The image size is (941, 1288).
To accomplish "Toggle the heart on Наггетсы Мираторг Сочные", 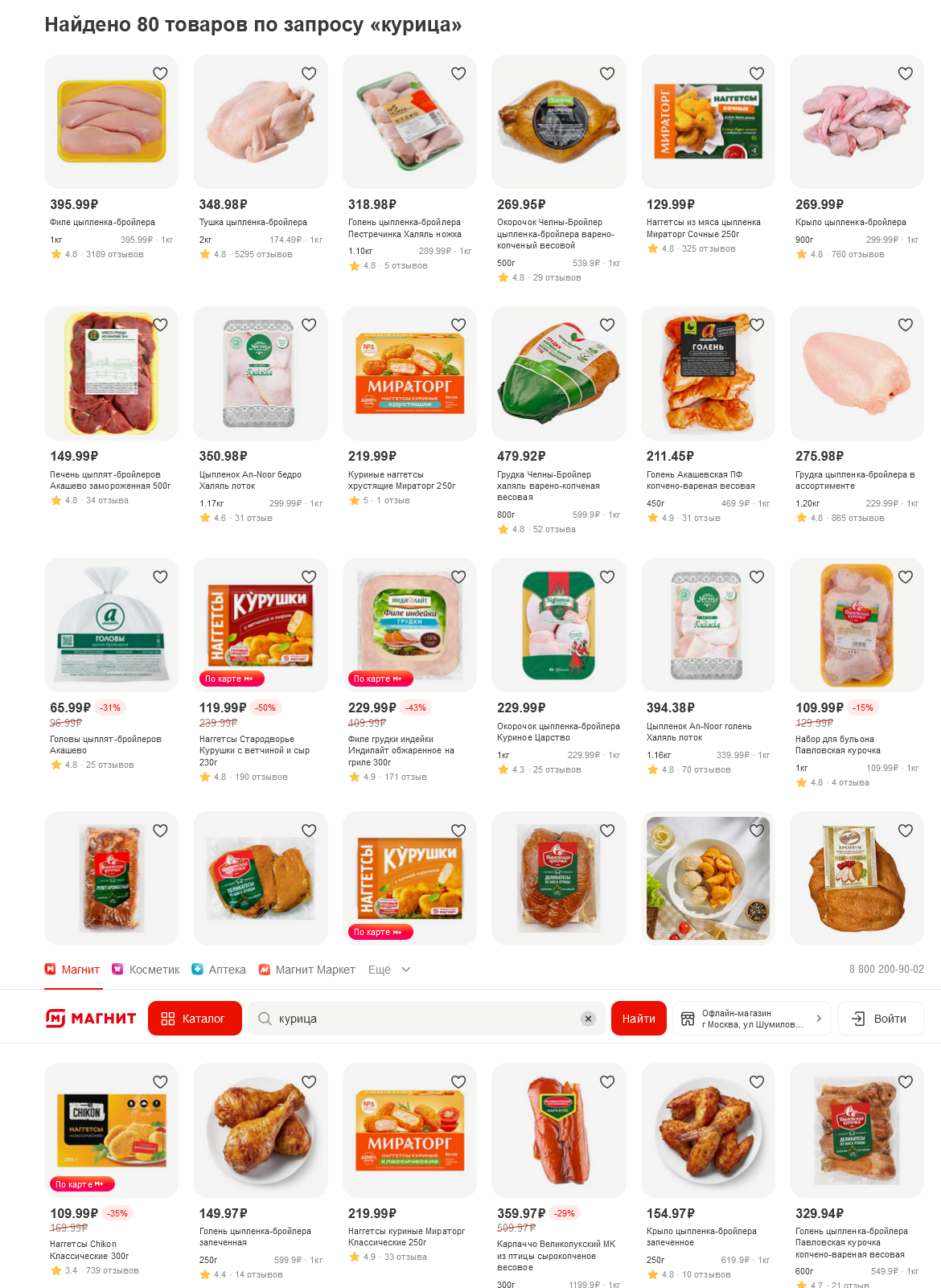I will pos(757,73).
